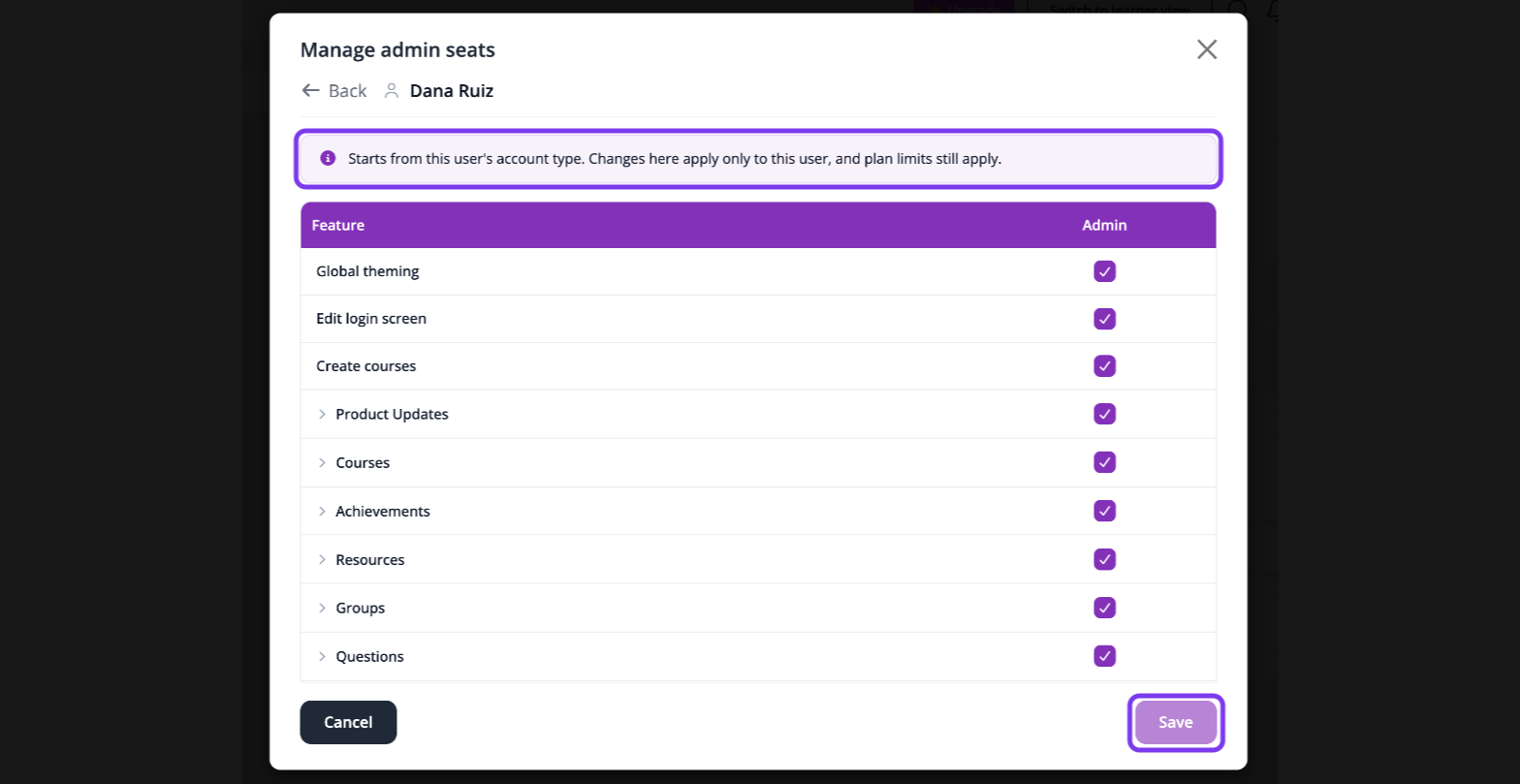
Task: Toggle the Create courses checkbox
Action: pos(1104,366)
